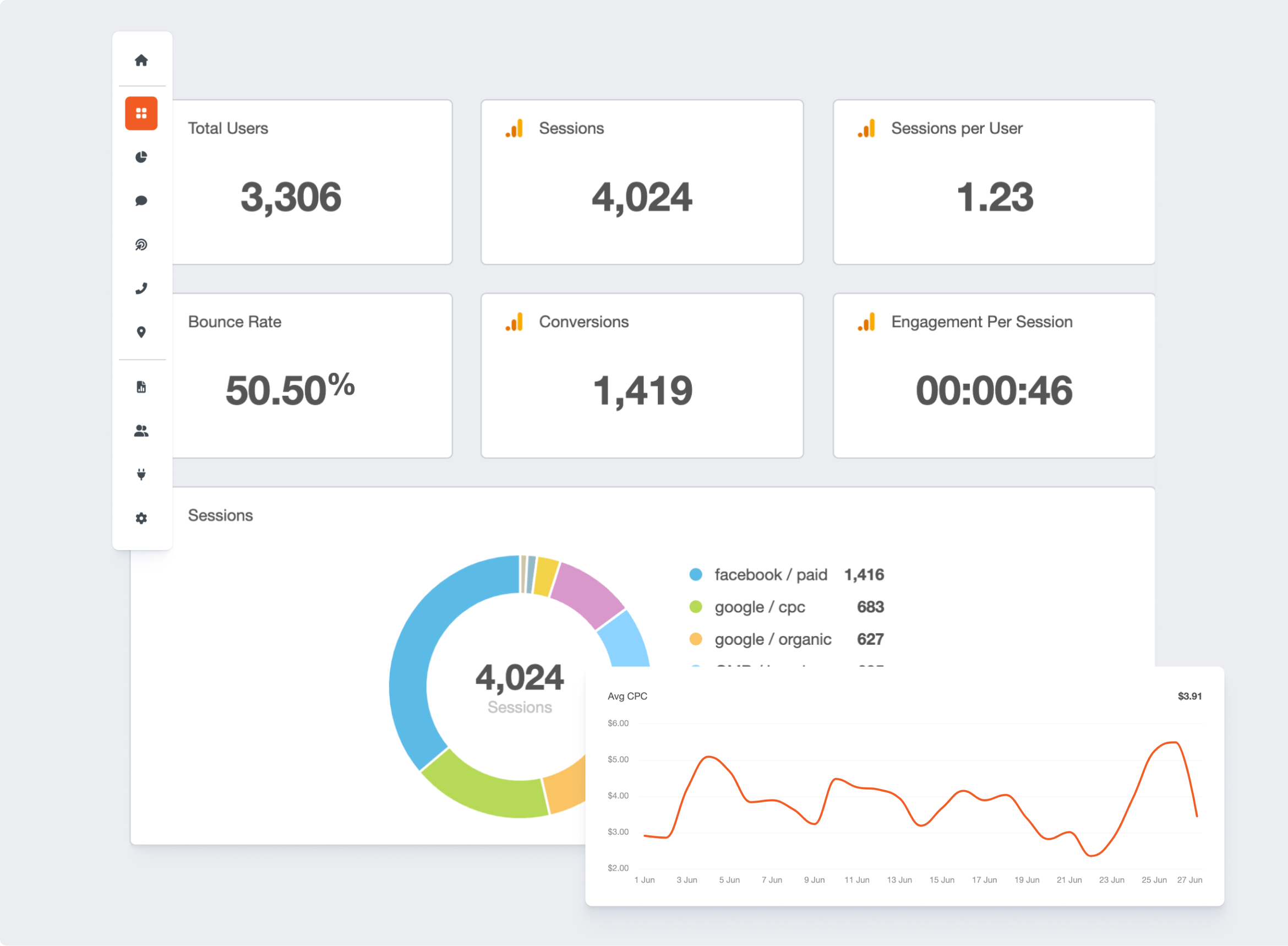Click the Bounce Rate 50.50% value
1288x946 pixels.
[290, 389]
